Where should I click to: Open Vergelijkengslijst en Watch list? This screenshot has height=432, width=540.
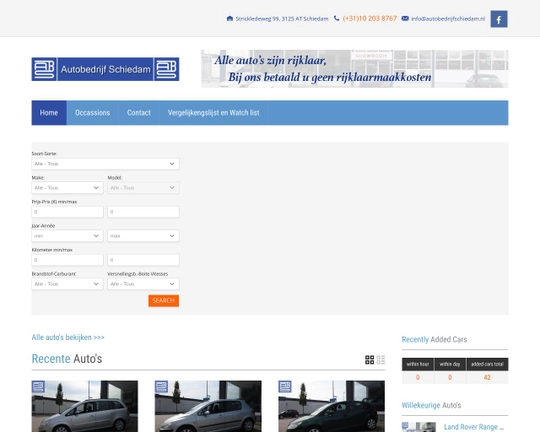(214, 113)
